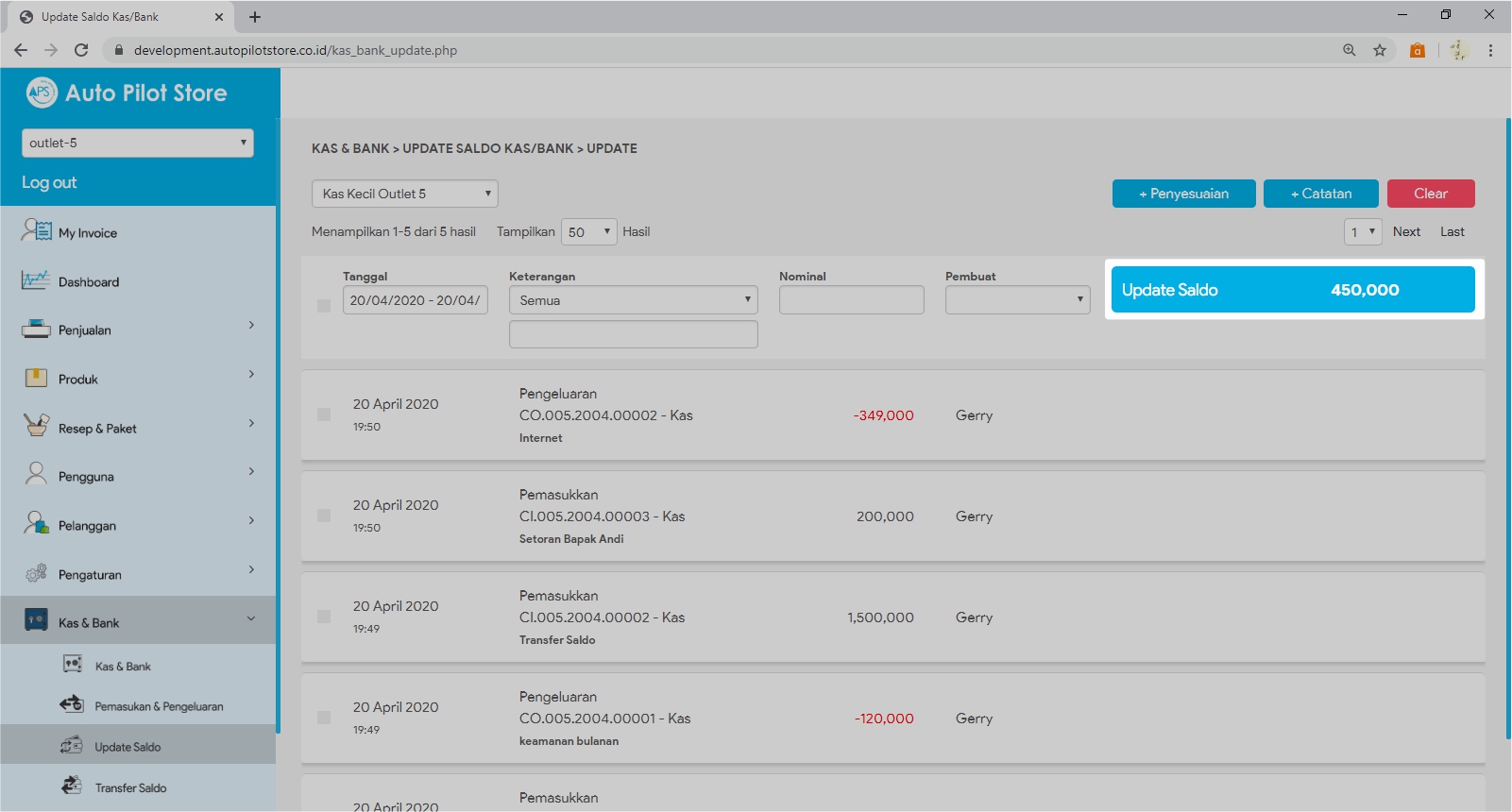1512x812 pixels.
Task: Open Update Saldo in the sidebar submenu
Action: point(127,747)
